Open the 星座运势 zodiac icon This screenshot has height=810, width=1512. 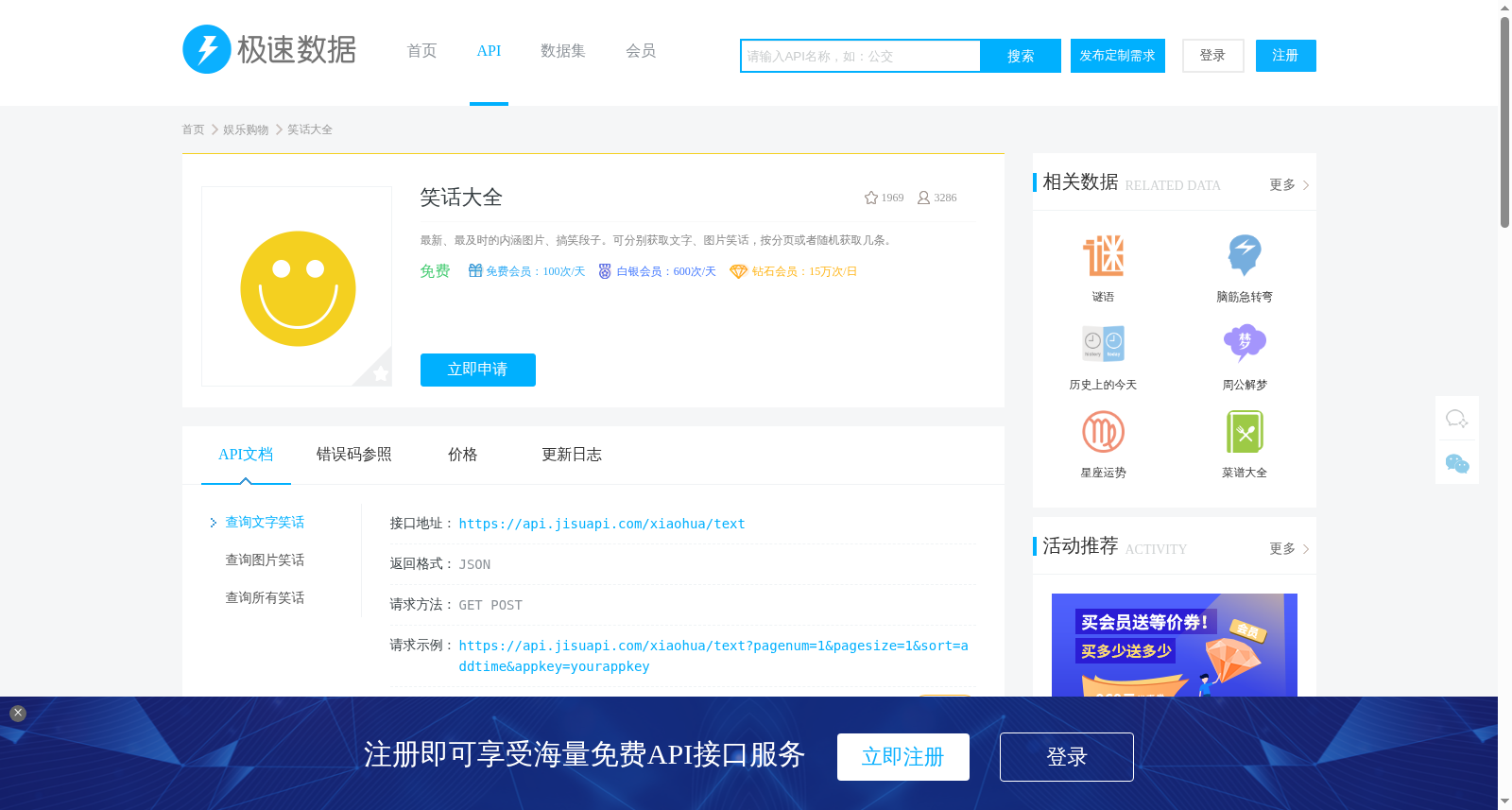(x=1103, y=432)
